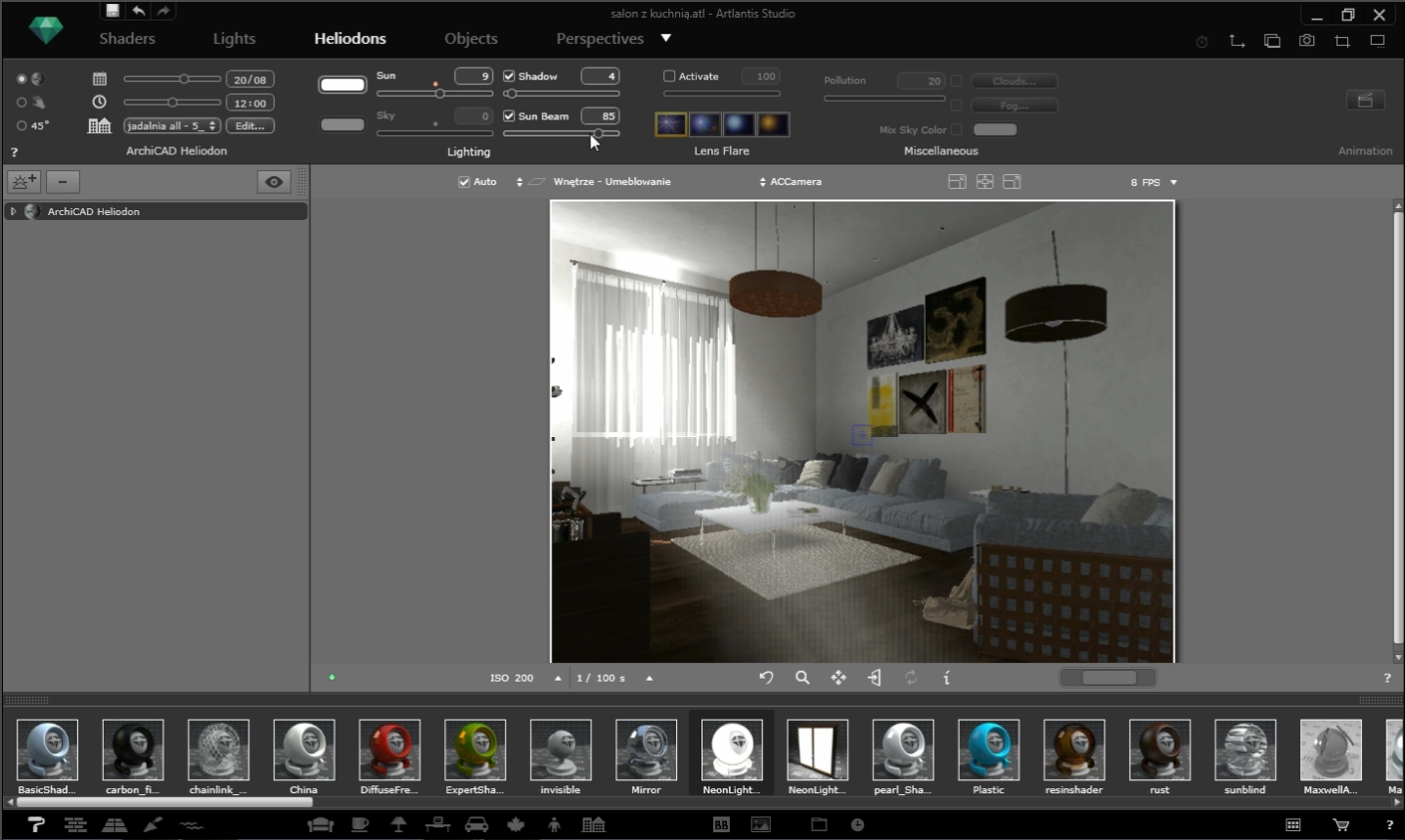Select the first sun position radio button
Screen dimensions: 1405x840
pyautogui.click(x=22, y=79)
